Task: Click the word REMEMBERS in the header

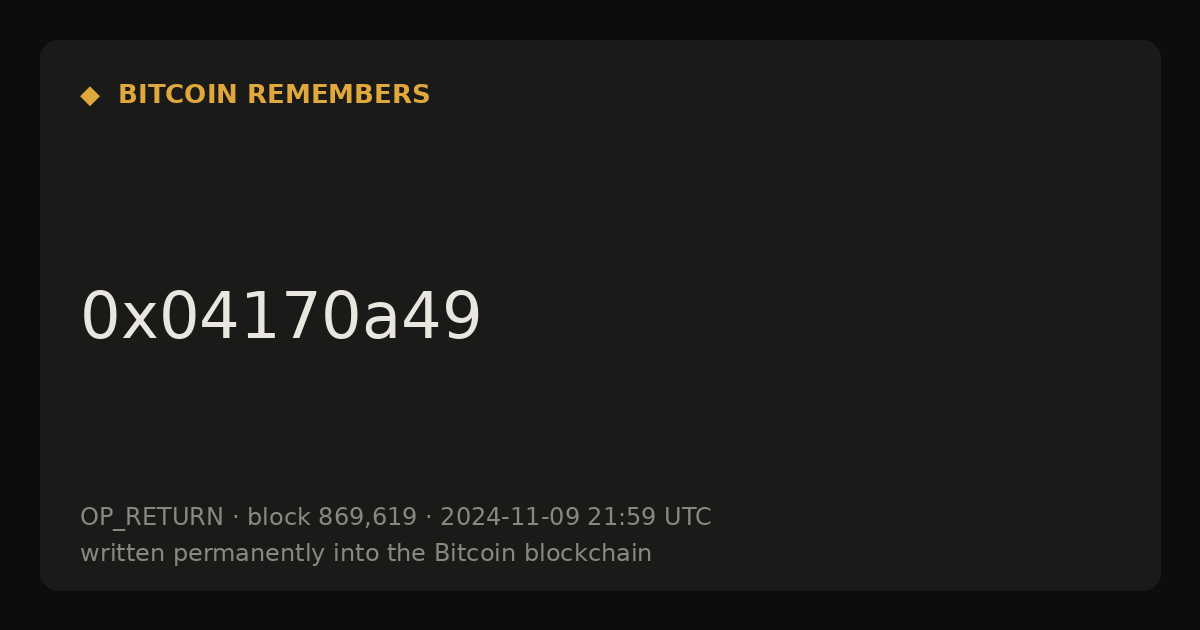Action: click(338, 95)
